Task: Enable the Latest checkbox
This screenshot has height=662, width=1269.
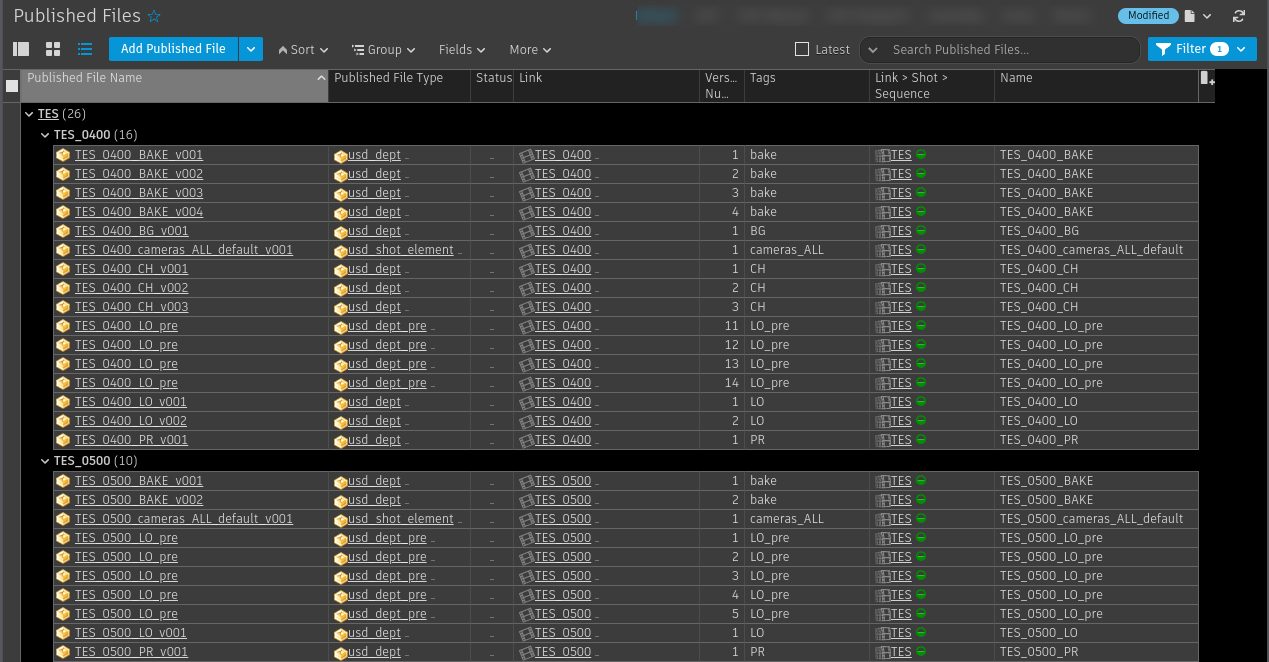Action: (801, 49)
